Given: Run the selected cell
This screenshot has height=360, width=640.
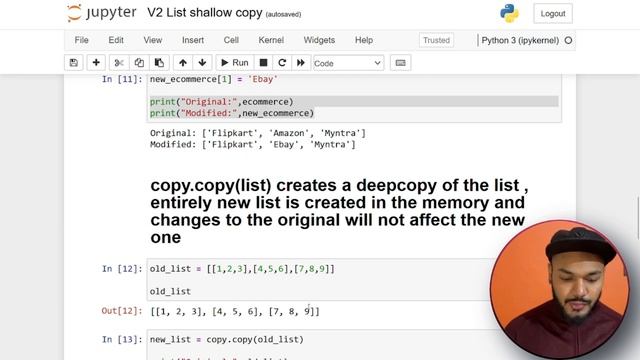Looking at the screenshot, I should (x=235, y=63).
